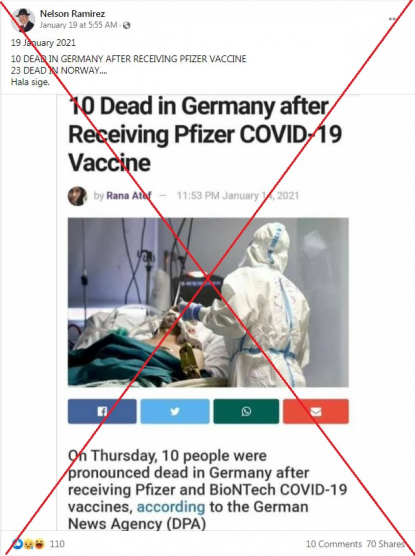Click the like reaction icon
Image resolution: width=415 pixels, height=556 pixels.
pos(17,544)
